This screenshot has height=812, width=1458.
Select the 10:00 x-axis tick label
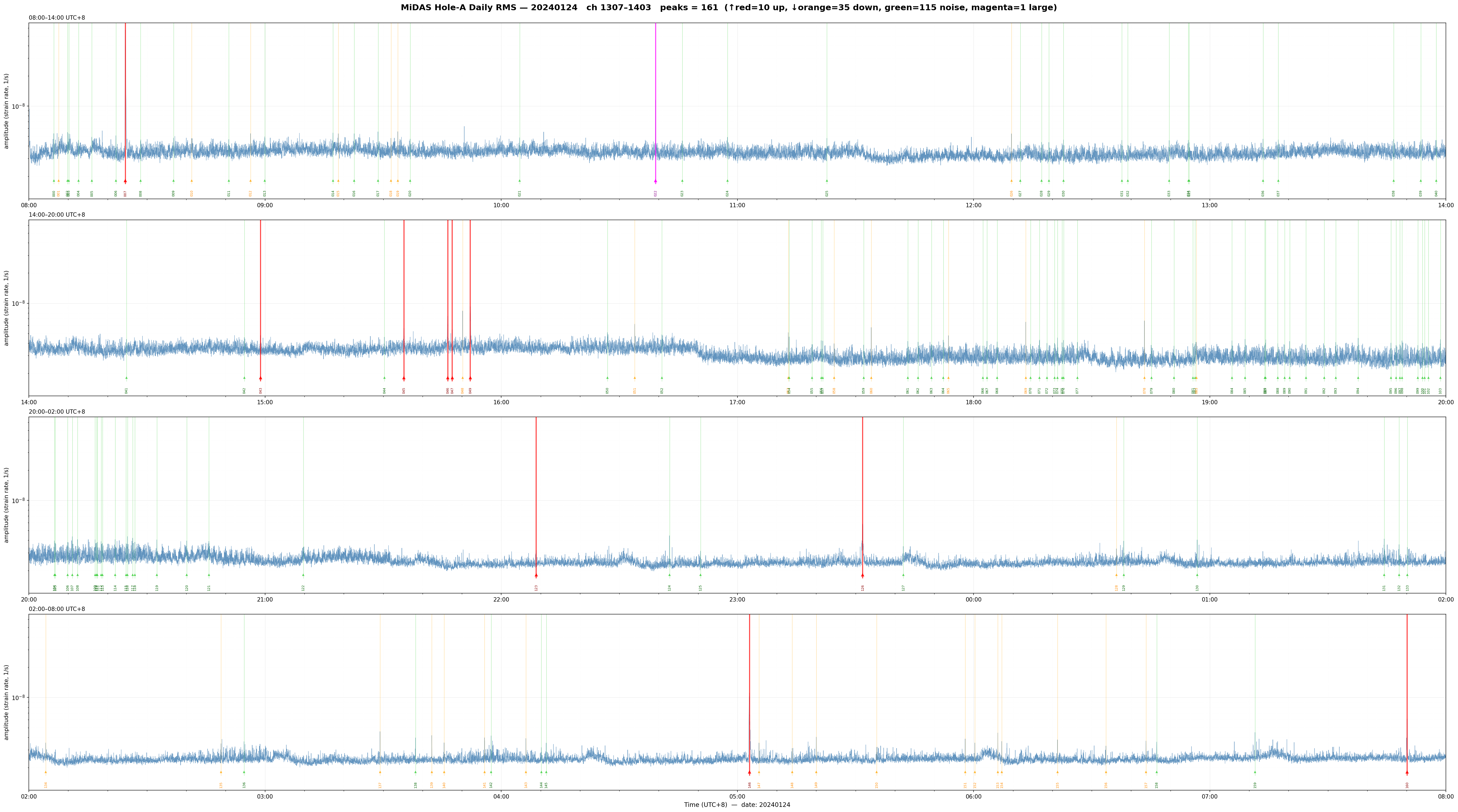501,205
